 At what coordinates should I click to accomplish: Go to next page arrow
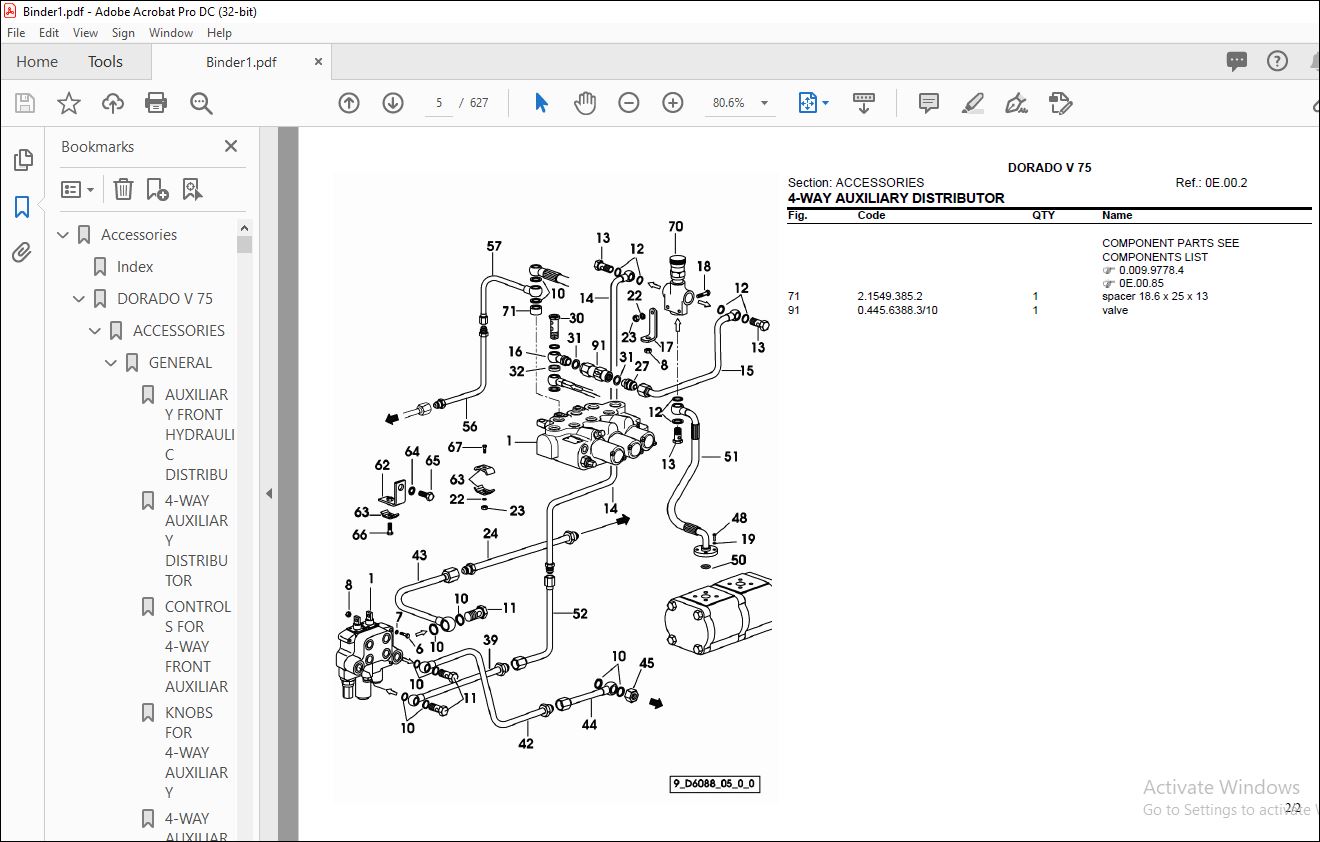pos(393,103)
